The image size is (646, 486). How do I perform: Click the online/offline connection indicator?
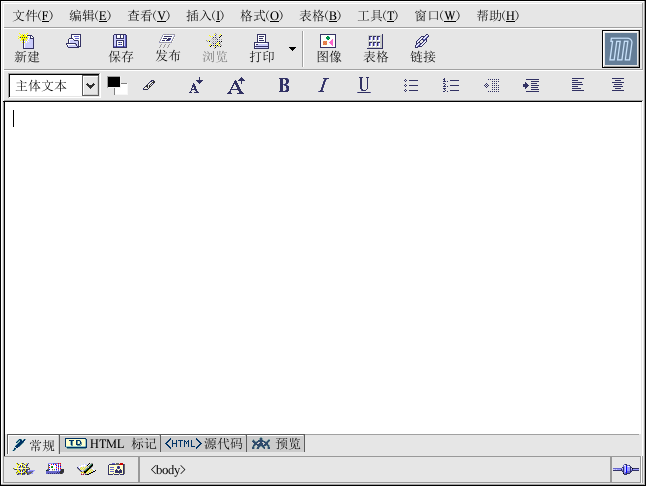point(625,469)
